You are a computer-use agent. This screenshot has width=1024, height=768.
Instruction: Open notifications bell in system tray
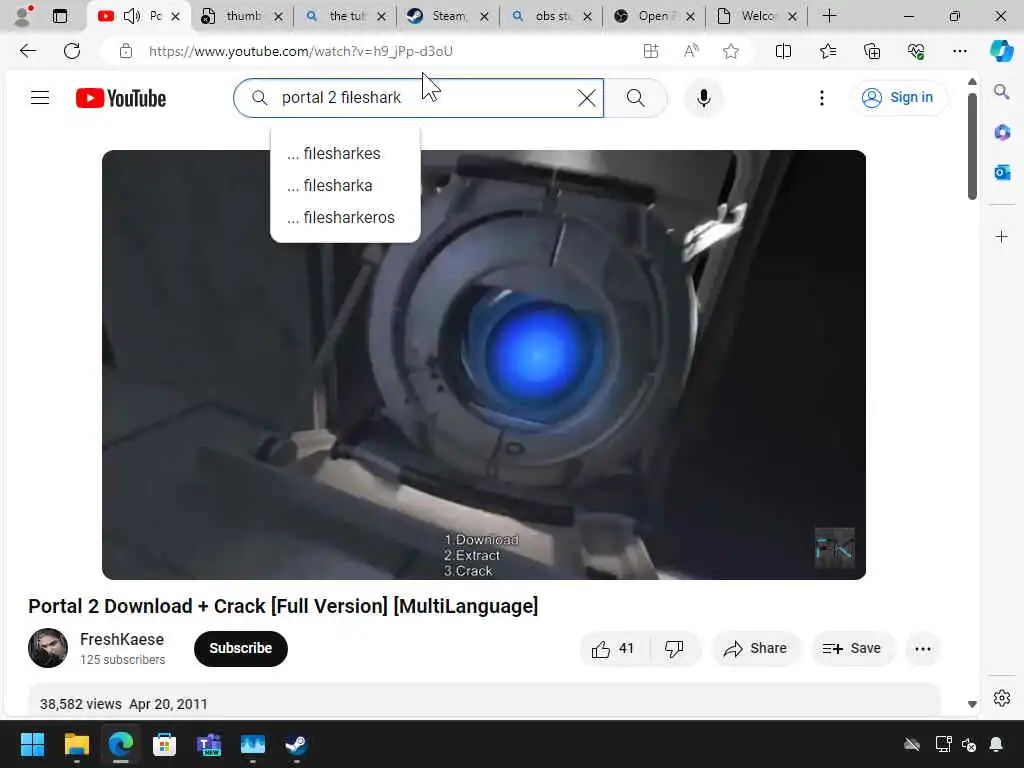click(996, 744)
